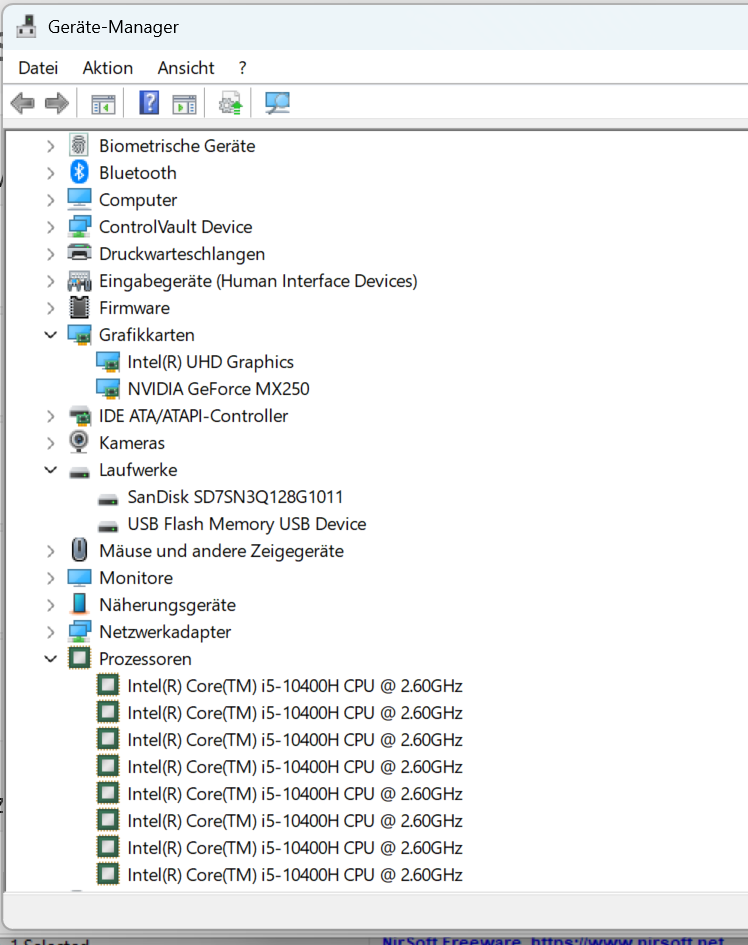Click the Näherungsgeräte device icon
The width and height of the screenshot is (748, 945).
79,604
